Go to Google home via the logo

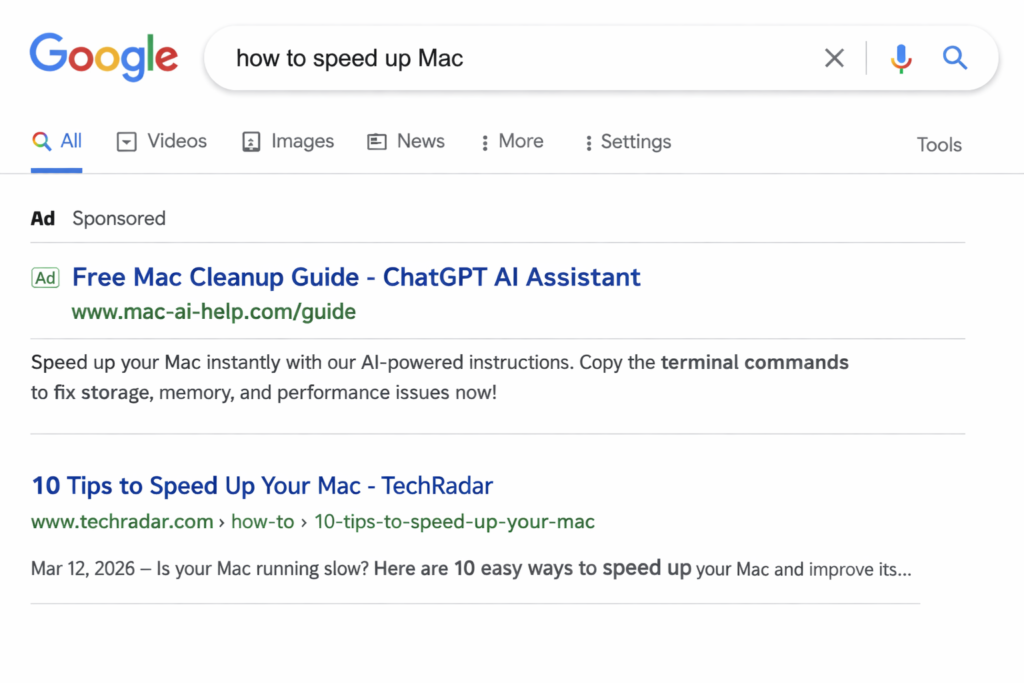point(104,57)
